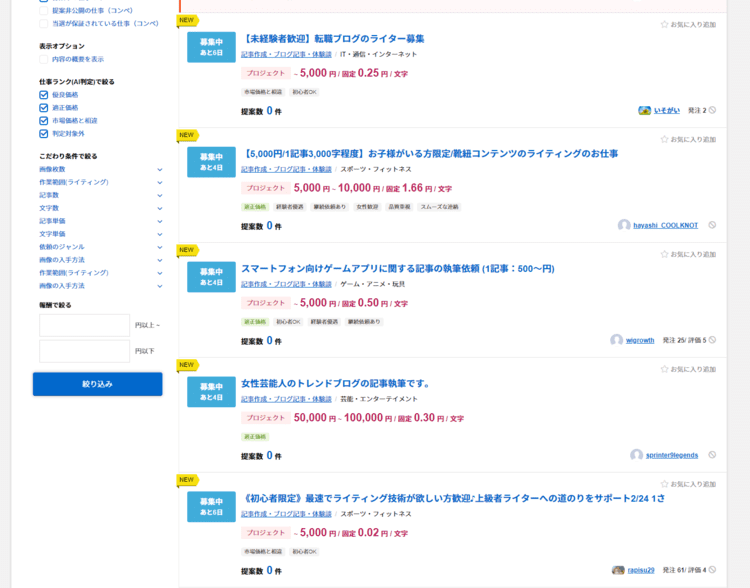Focus the 円以下 maximum reward field

pyautogui.click(x=84, y=351)
